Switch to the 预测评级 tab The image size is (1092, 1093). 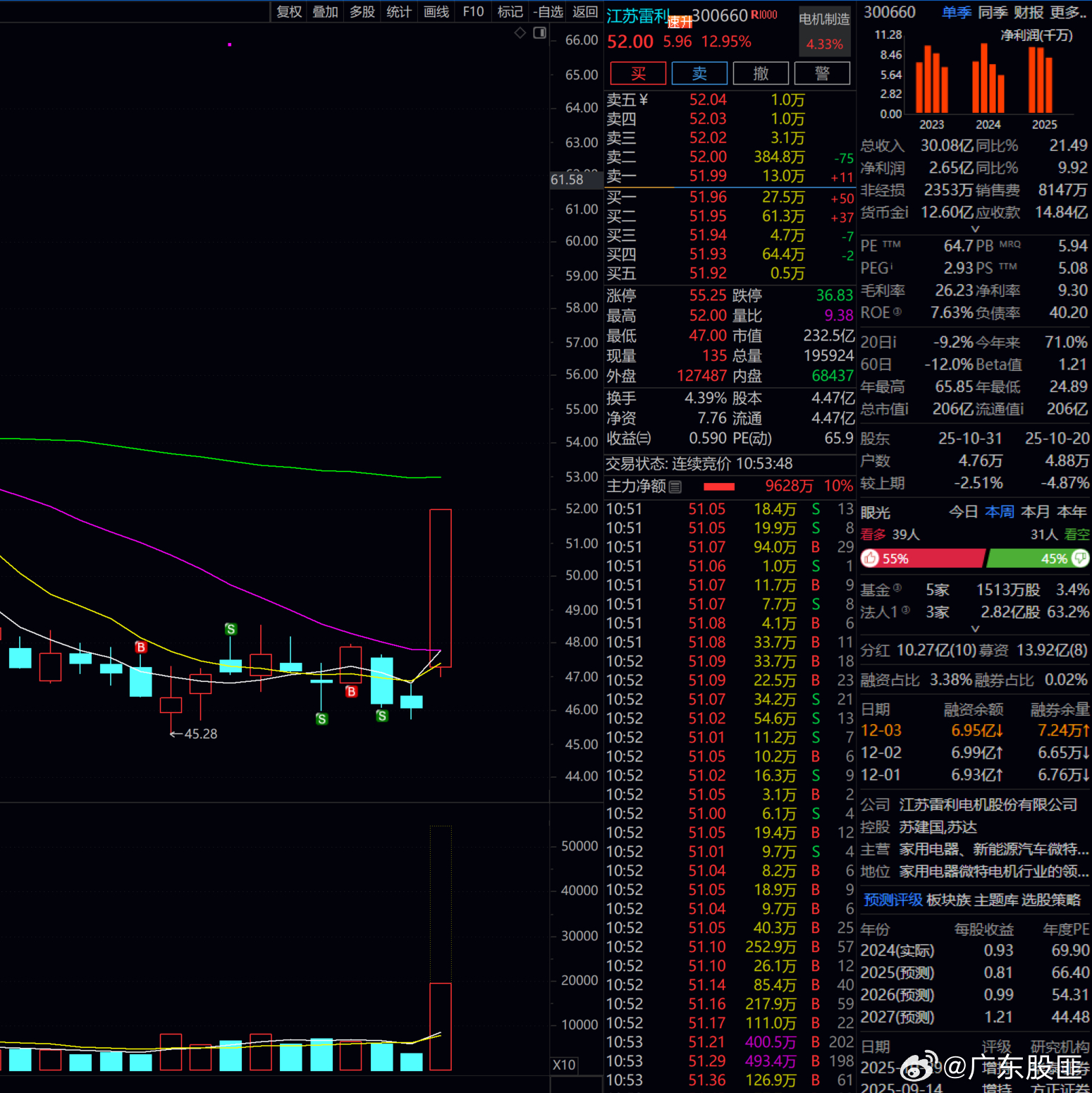(x=893, y=900)
